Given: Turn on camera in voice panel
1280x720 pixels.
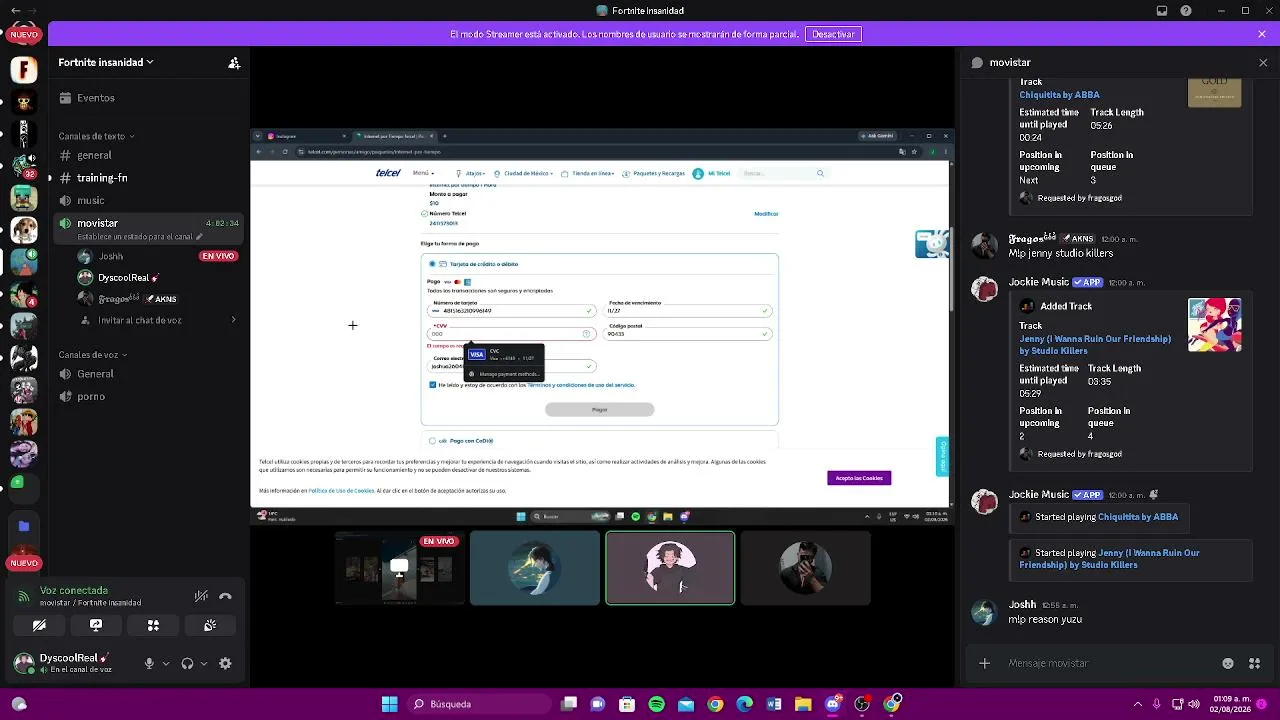Looking at the screenshot, I should pyautogui.click(x=39, y=625).
